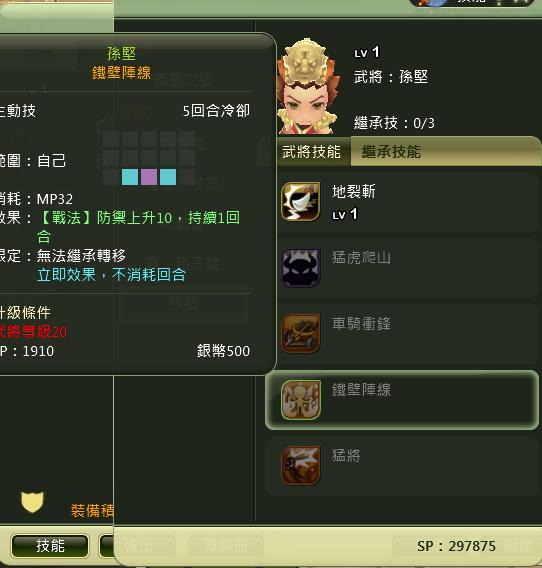This screenshot has height=568, width=542.
Task: Click the 孫堅 general portrait
Action: click(308, 86)
